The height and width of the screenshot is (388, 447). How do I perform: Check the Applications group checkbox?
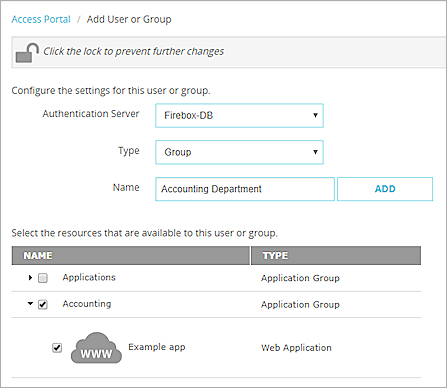[43, 278]
